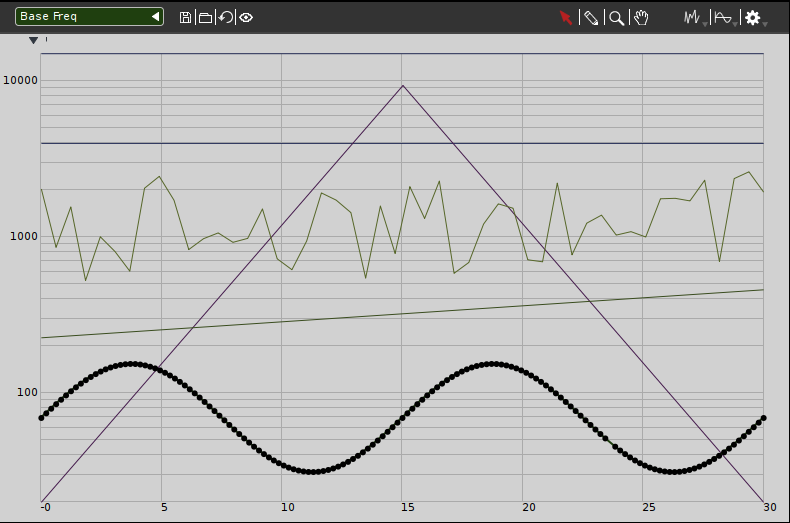Select the first dot of the sine curve
This screenshot has width=790, height=523.
click(41, 418)
